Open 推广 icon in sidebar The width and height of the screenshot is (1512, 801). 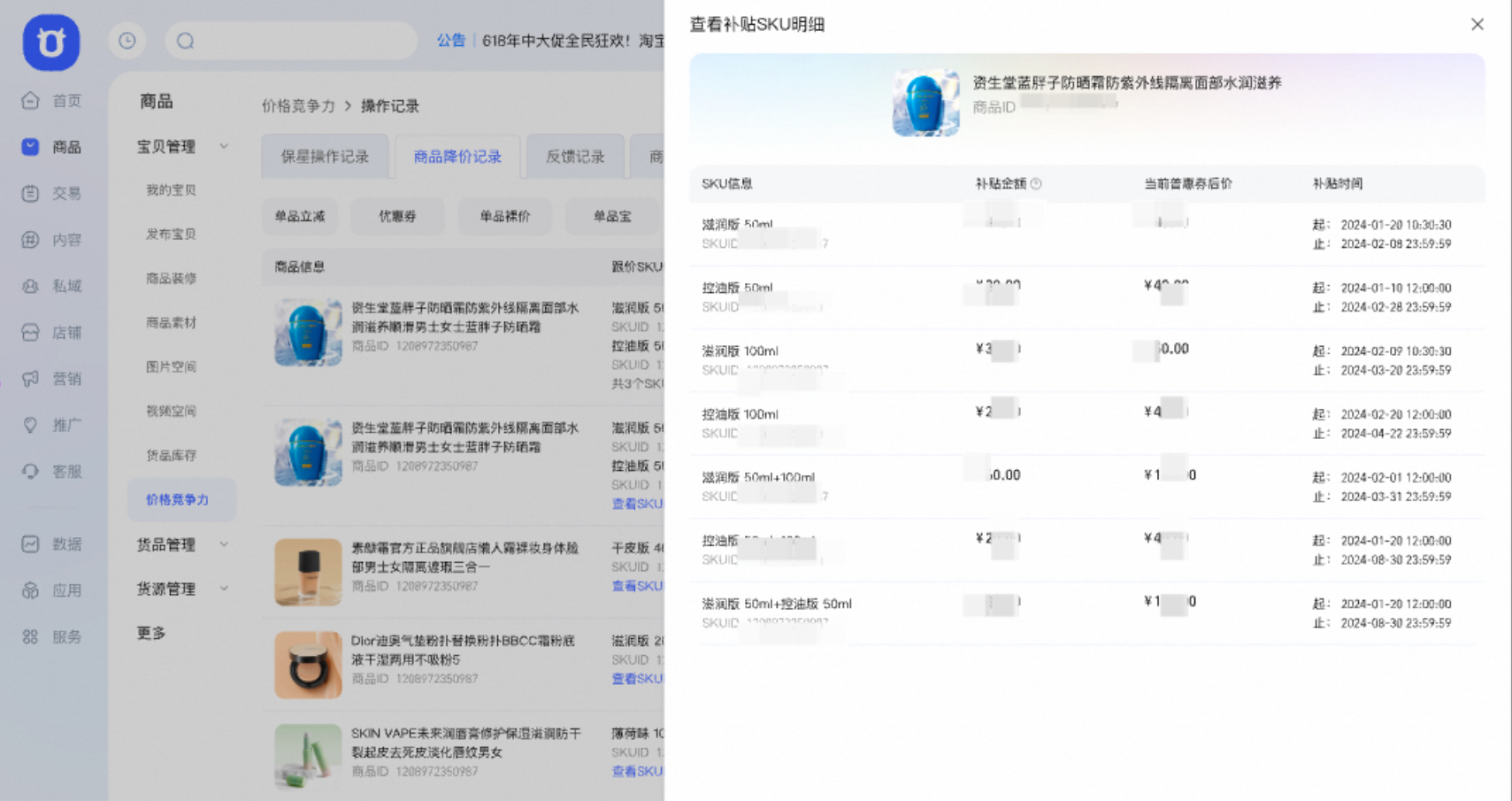(x=30, y=425)
